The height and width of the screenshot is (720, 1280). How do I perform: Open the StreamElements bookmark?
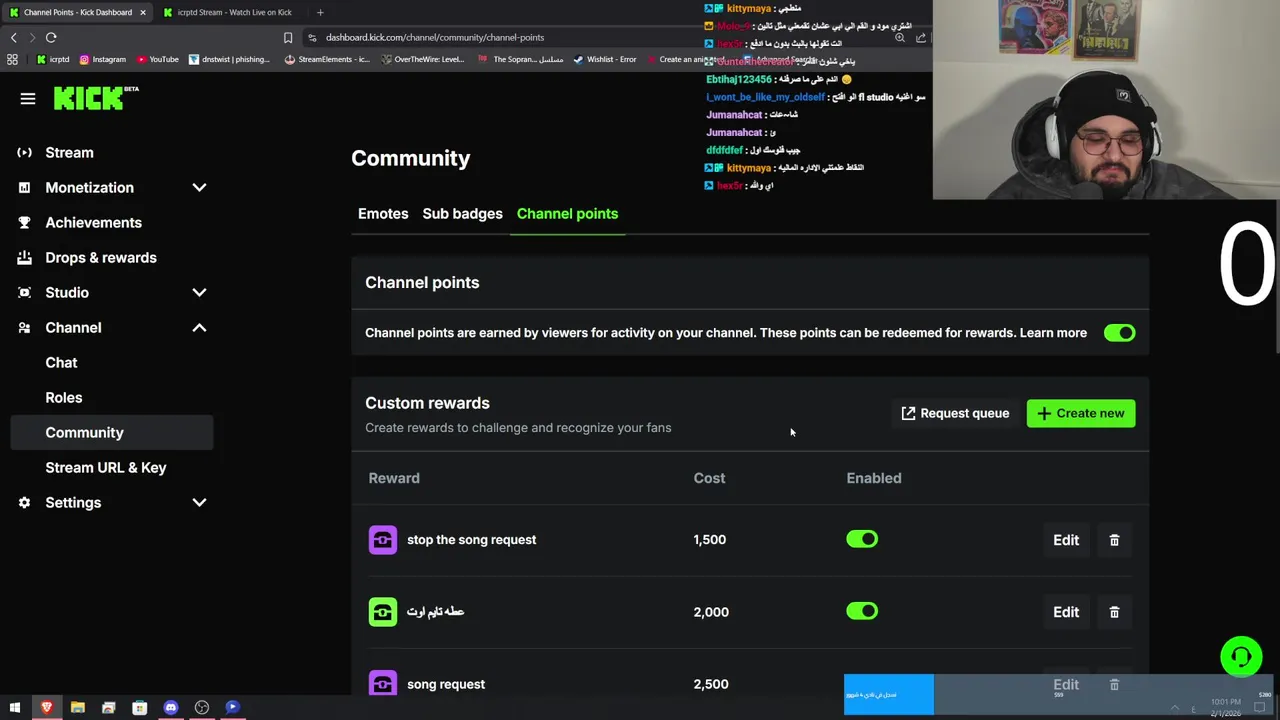[x=327, y=59]
